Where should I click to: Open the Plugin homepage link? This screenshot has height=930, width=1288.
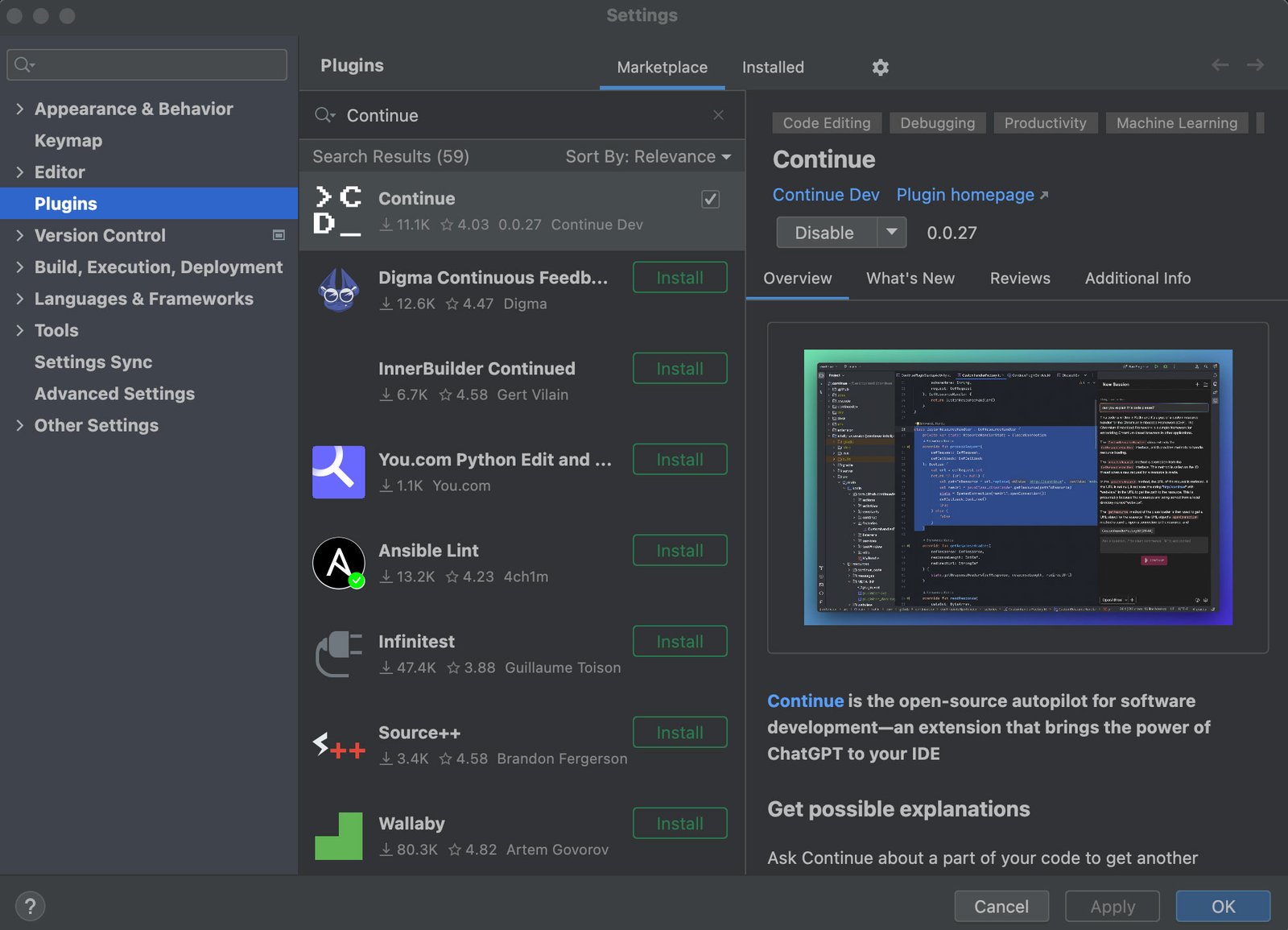pos(972,195)
